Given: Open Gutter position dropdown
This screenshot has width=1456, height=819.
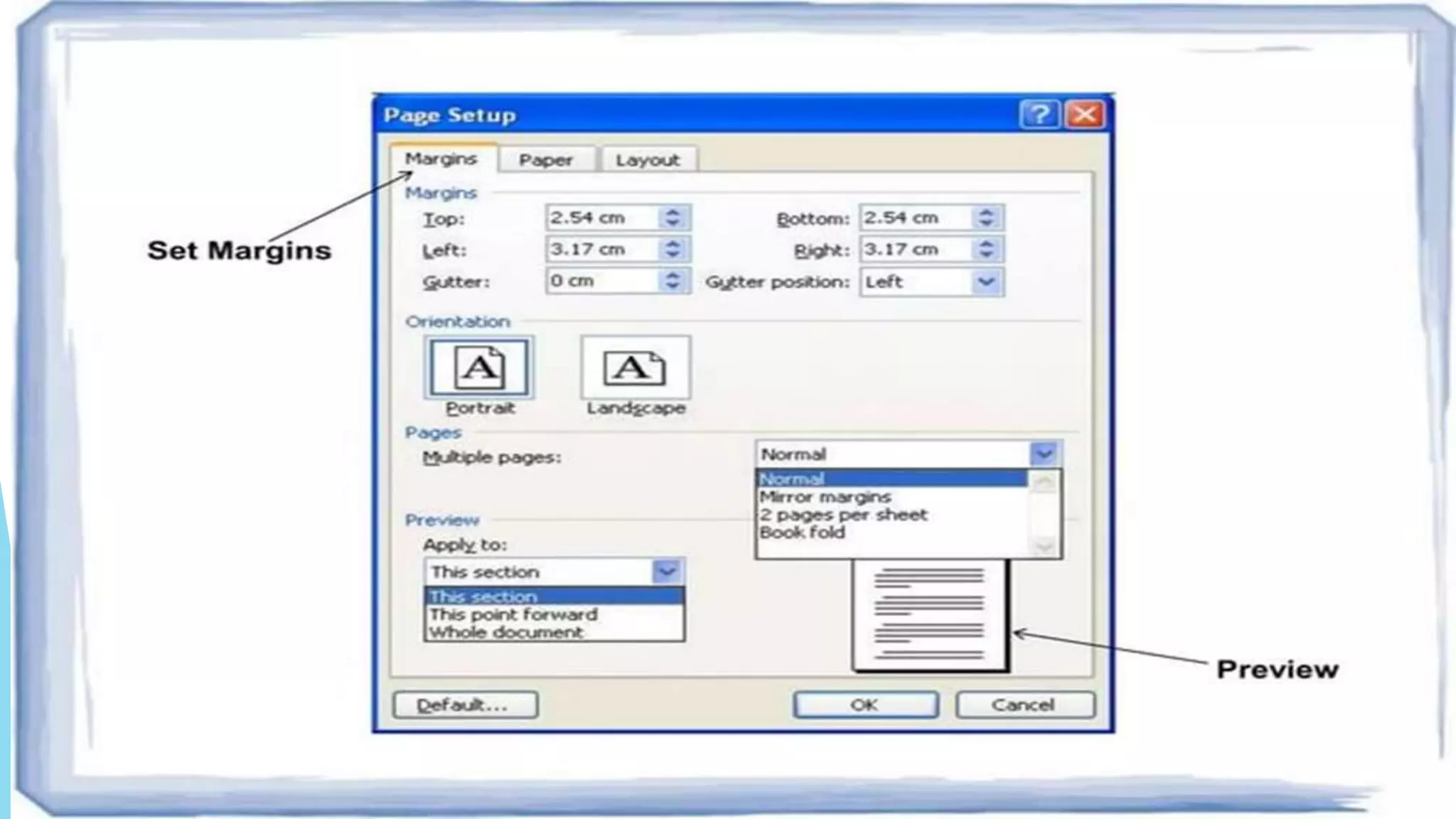Looking at the screenshot, I should click(x=986, y=282).
